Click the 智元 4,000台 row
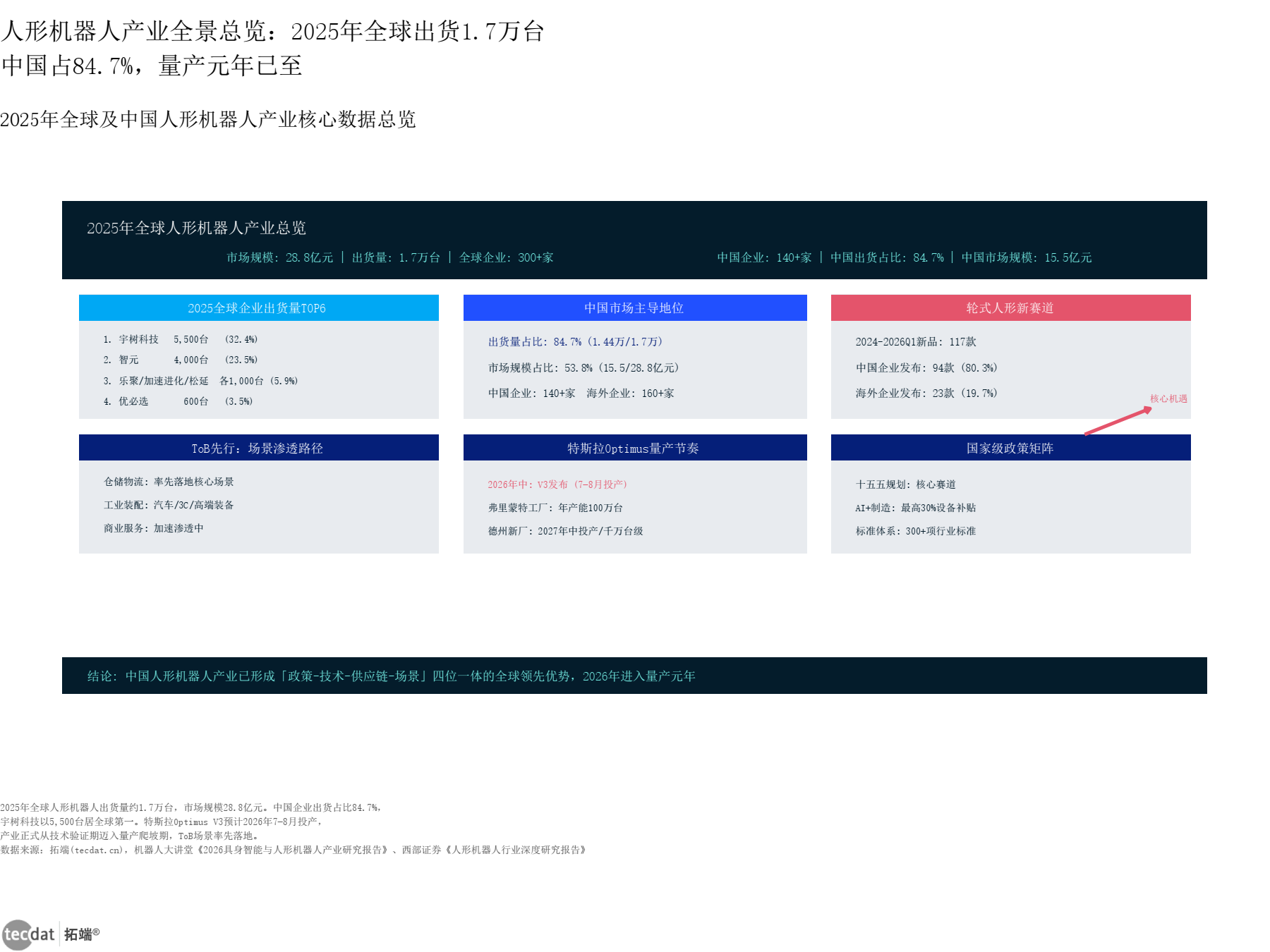The width and height of the screenshot is (1270, 952). (181, 360)
